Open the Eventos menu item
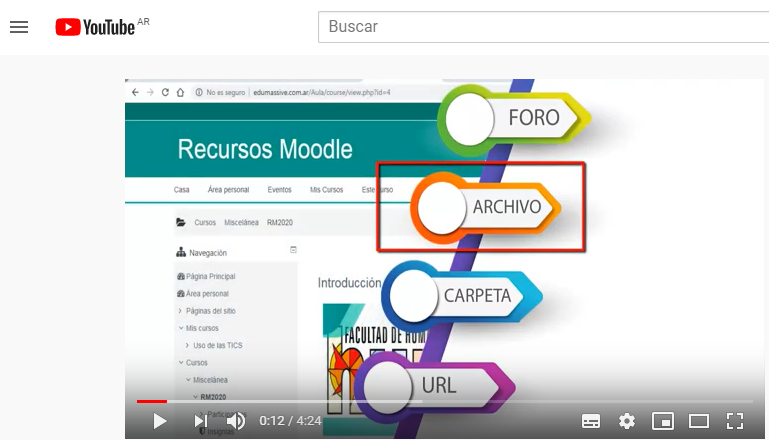This screenshot has height=440, width=769. [280, 189]
